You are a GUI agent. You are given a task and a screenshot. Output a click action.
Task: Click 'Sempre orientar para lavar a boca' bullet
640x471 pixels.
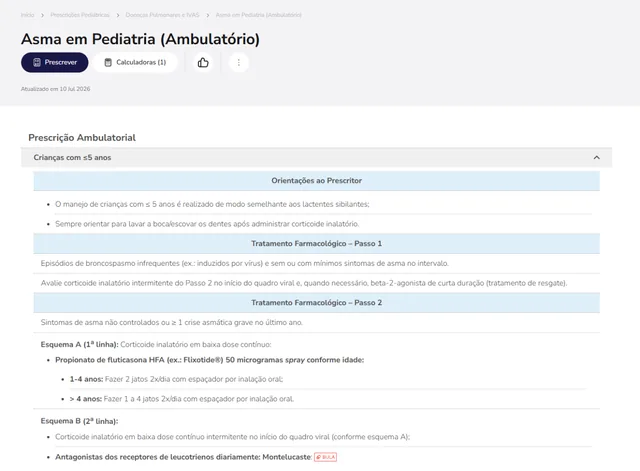[207, 224]
